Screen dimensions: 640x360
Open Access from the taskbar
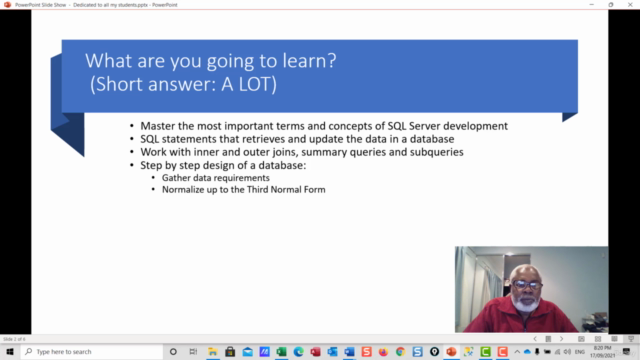pos(315,351)
